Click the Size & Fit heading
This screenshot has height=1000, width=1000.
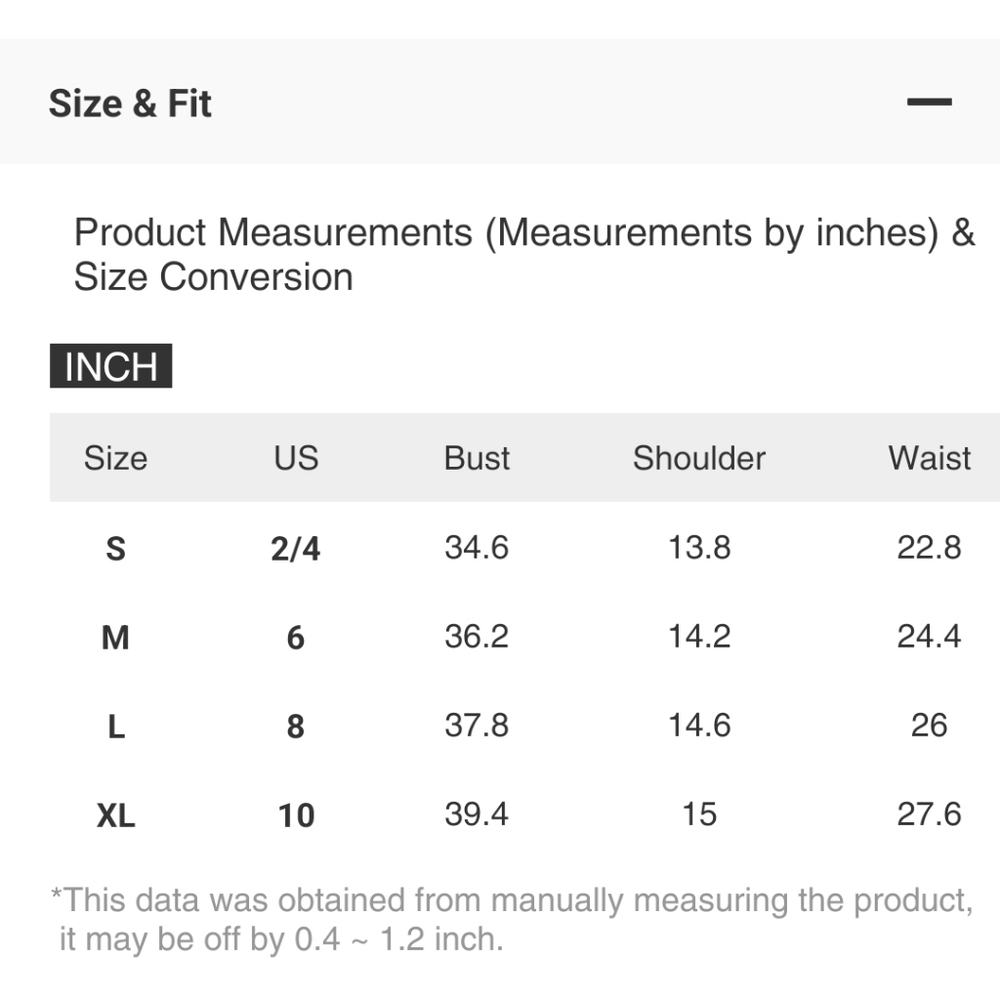[x=130, y=103]
